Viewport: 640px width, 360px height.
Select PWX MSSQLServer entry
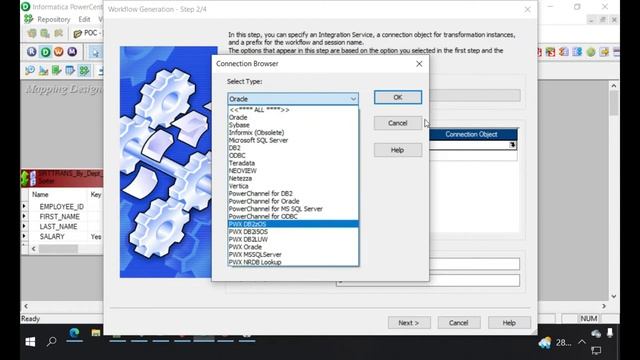[x=293, y=254]
